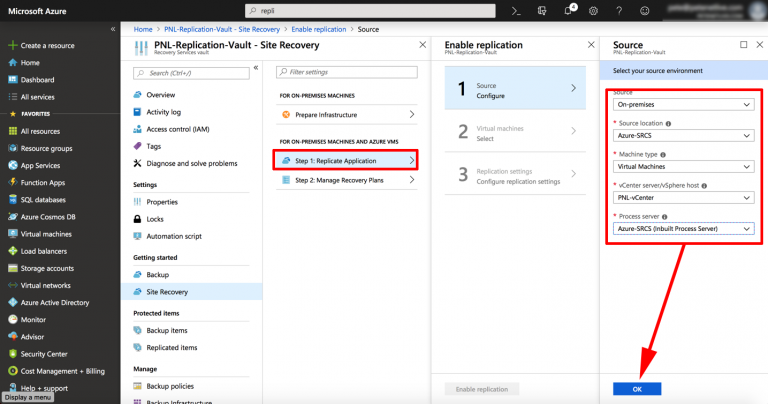Open Tags in vault menu
The image size is (768, 404).
[153, 146]
